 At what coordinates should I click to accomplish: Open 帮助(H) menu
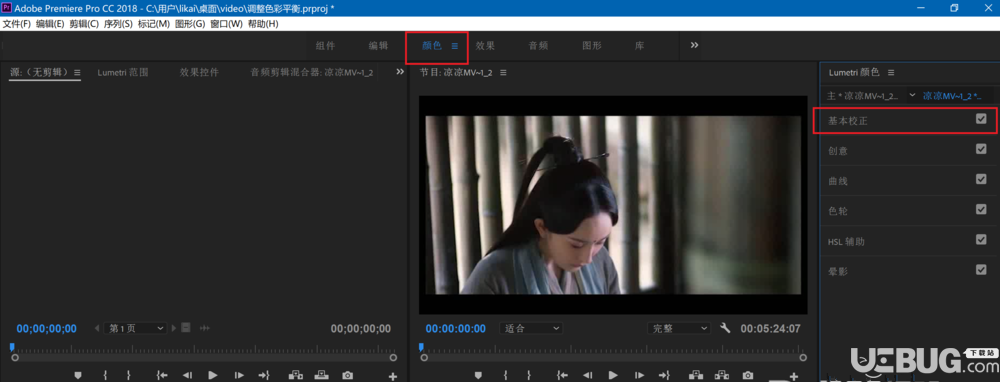coord(263,24)
